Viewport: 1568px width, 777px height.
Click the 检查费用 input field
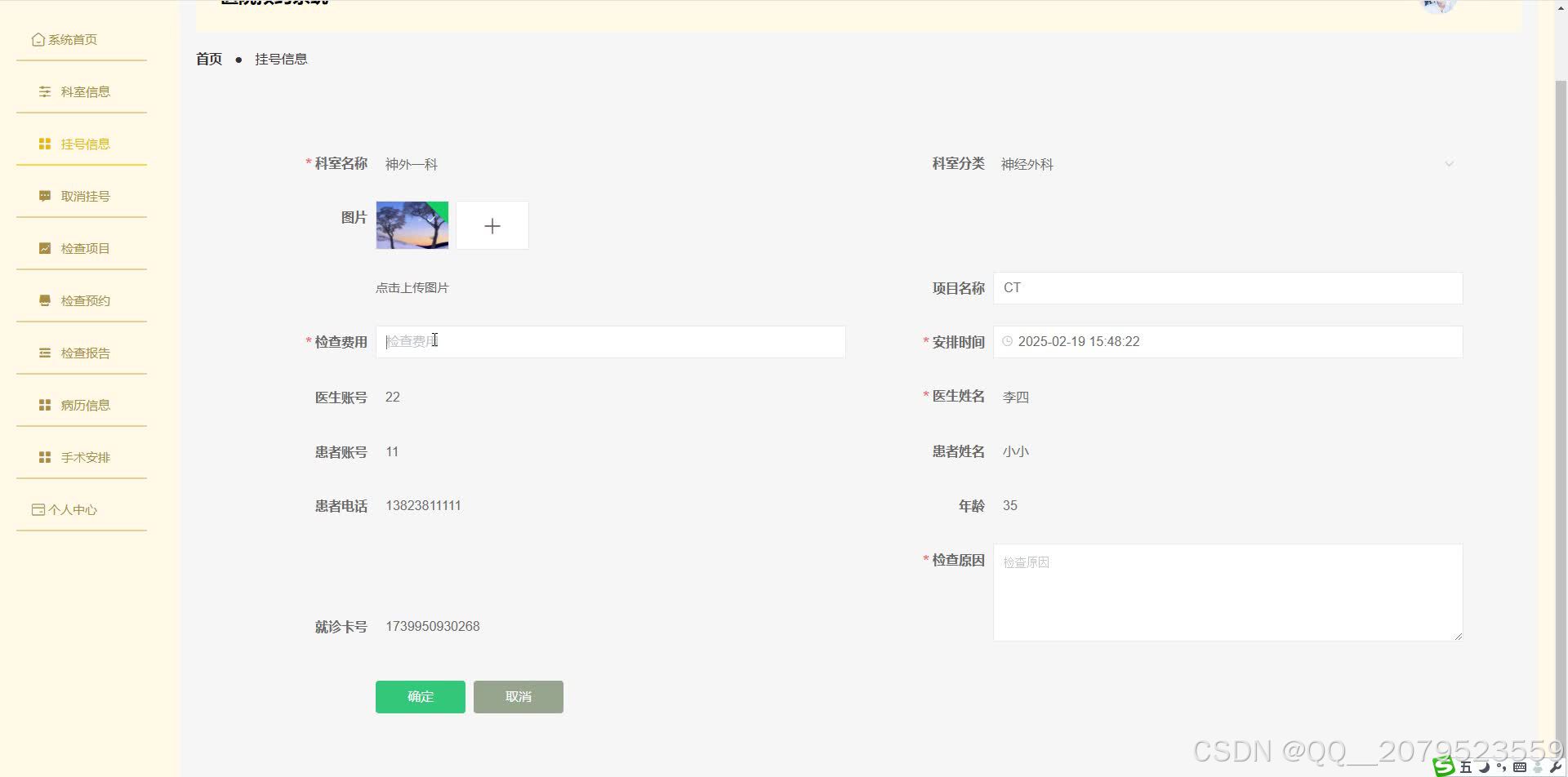pos(610,342)
